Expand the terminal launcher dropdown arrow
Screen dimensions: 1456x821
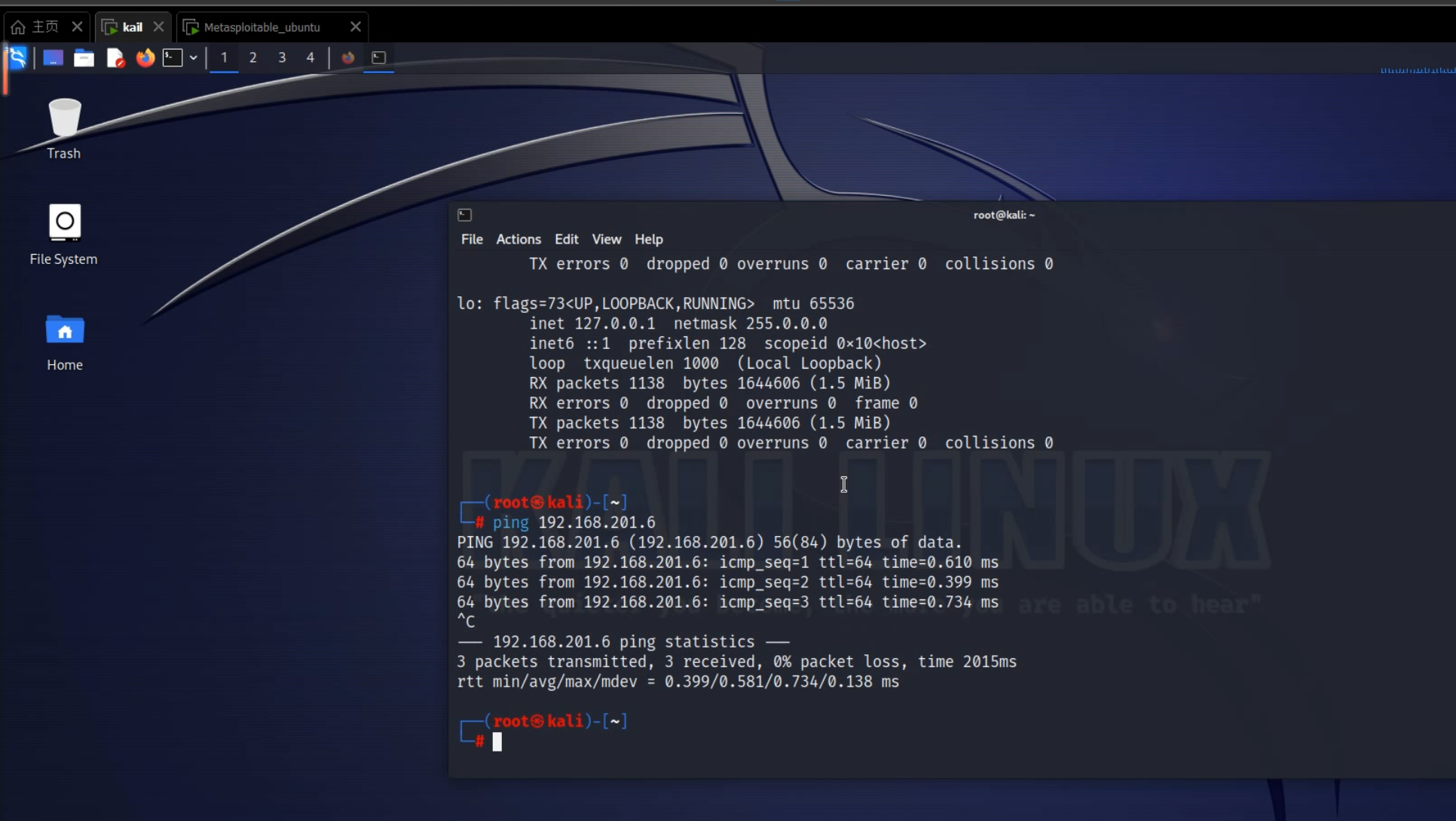coord(194,57)
